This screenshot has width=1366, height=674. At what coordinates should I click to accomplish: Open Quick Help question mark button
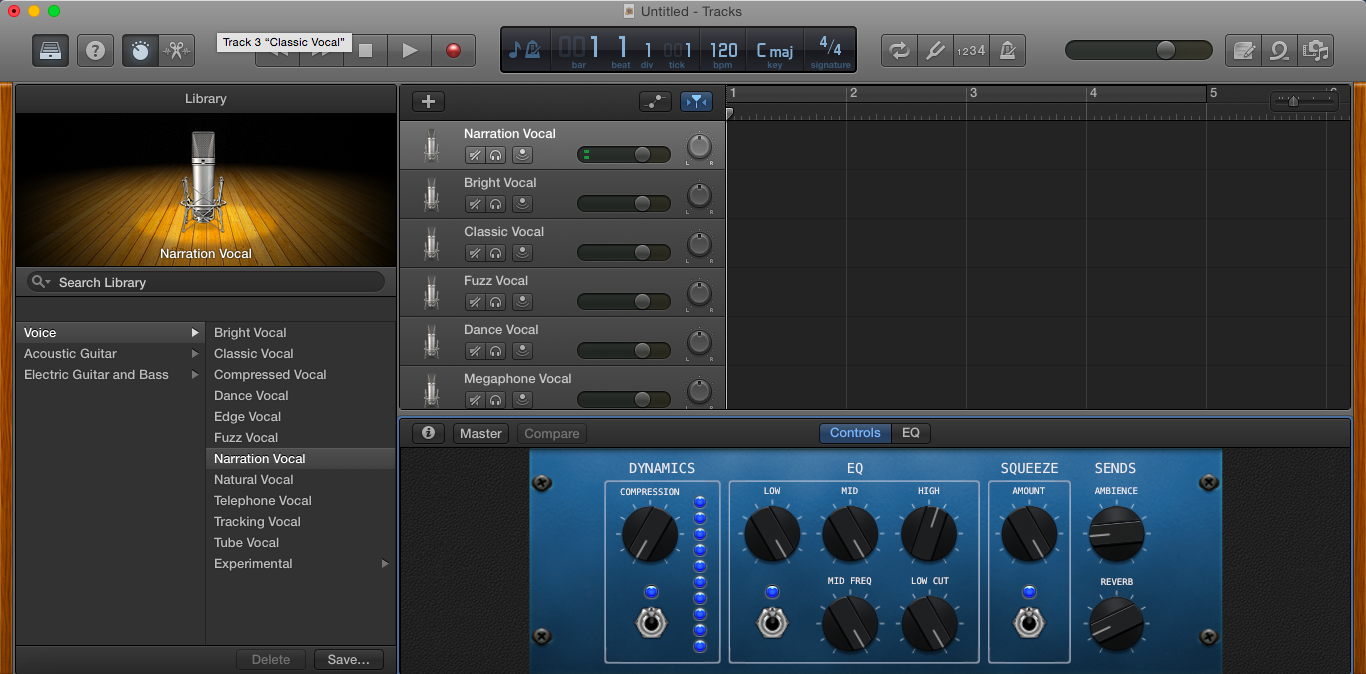coord(96,50)
